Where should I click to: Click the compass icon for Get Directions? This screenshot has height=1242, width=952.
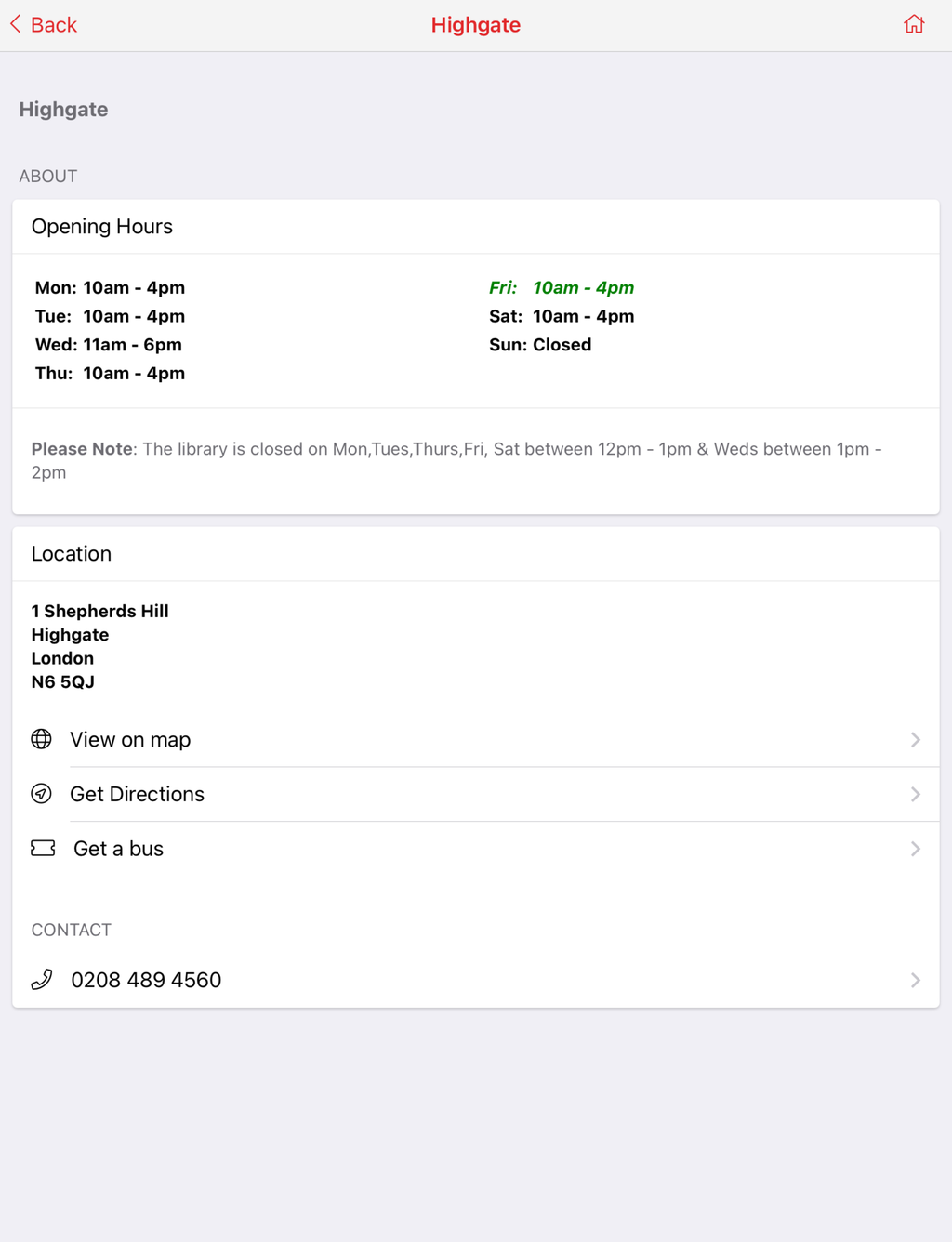pyautogui.click(x=42, y=794)
